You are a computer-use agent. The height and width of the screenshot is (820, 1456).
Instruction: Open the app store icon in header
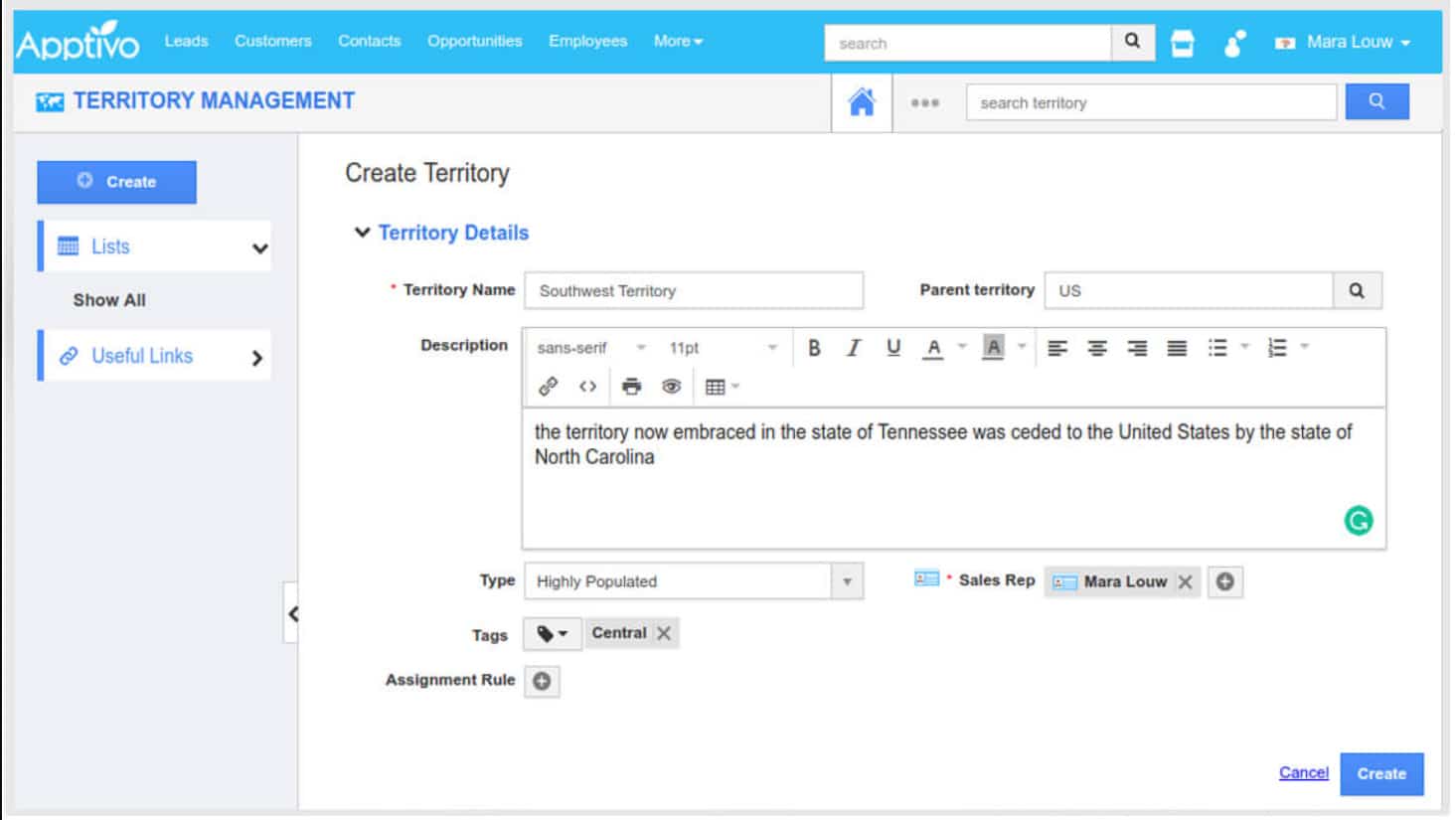coord(1182,43)
